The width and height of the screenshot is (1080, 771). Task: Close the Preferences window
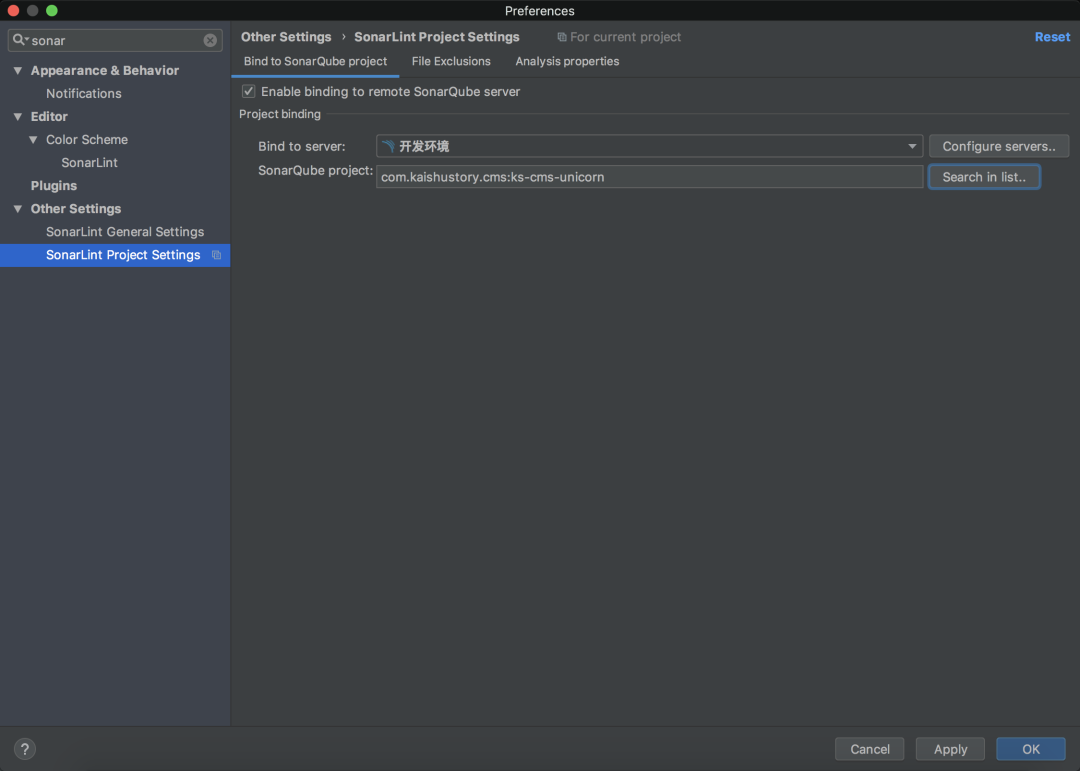coord(13,11)
